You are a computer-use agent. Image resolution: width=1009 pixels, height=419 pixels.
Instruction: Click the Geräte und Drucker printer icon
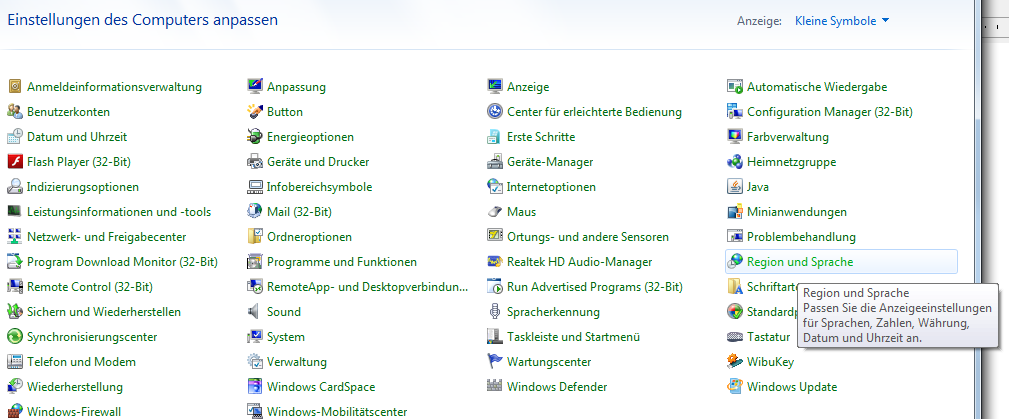[255, 162]
